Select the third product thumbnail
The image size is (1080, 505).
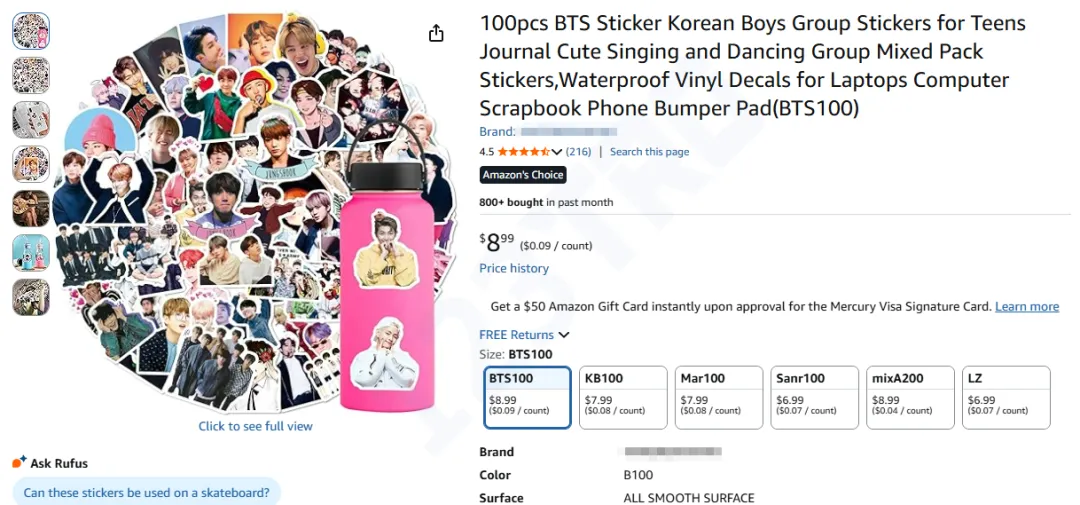tap(31, 120)
